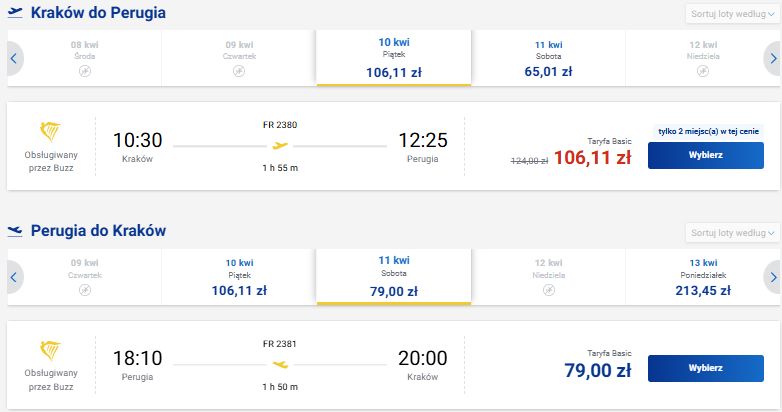The height and width of the screenshot is (412, 782).
Task: Select 11 kwi Sobota return date tab
Action: tap(393, 276)
